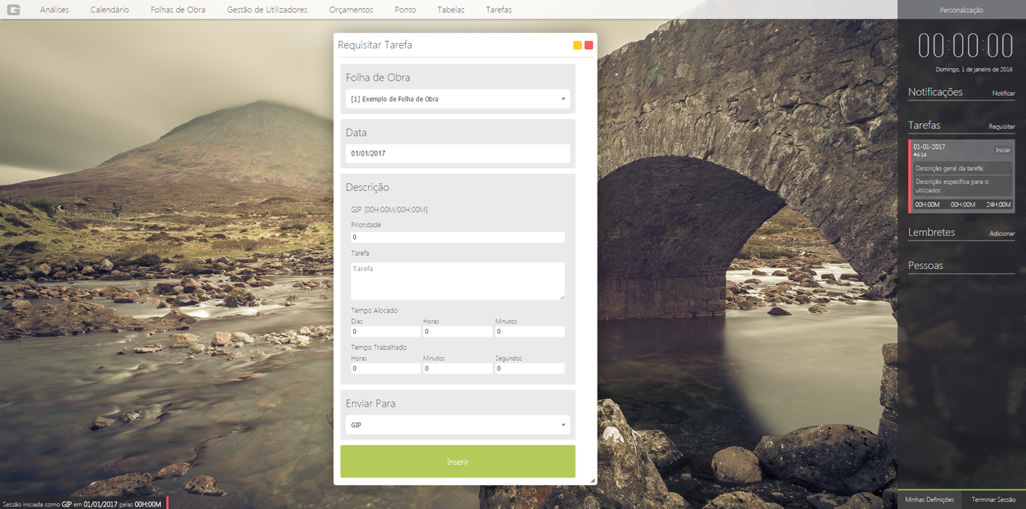Click the Notificar link beside Notificações
Viewport: 1026px width, 509px height.
coord(1003,93)
